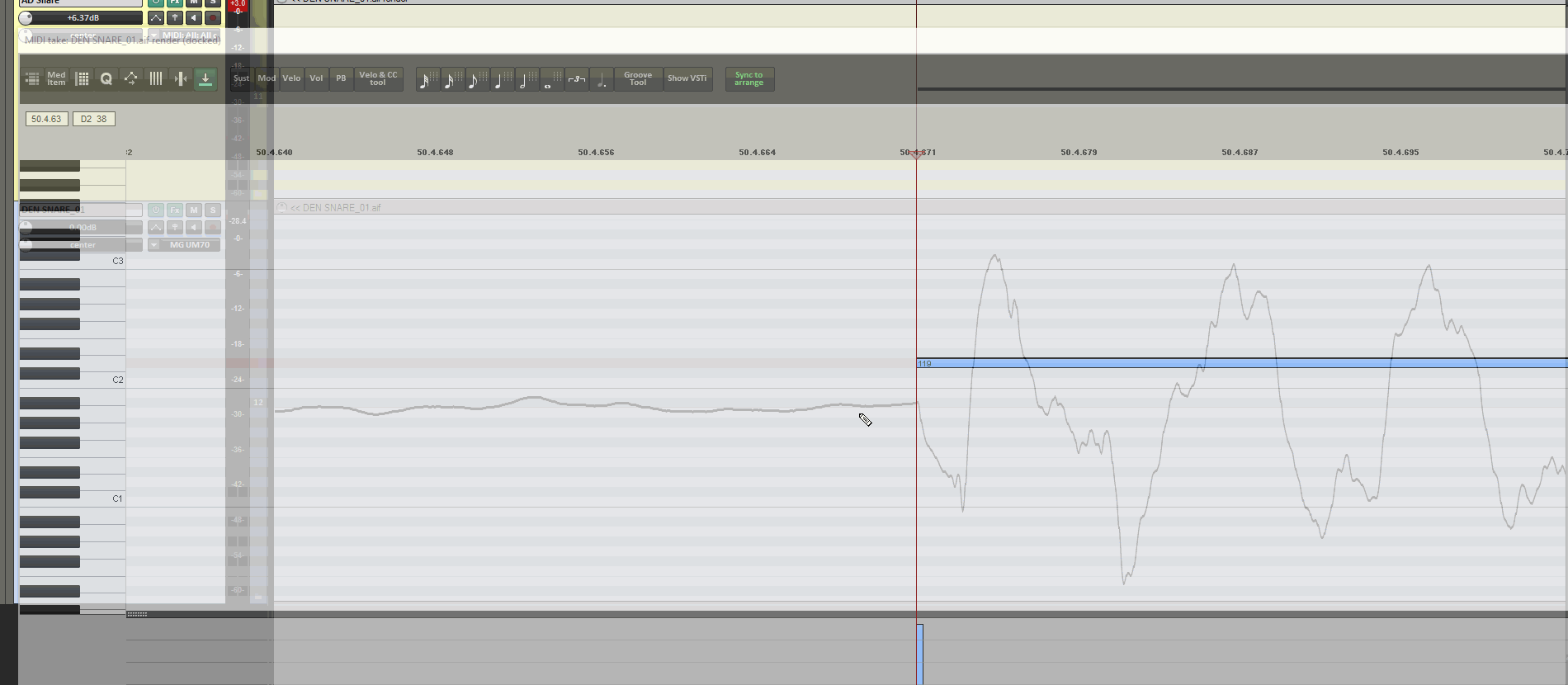Set note length to whole note
Viewport: 1568px width, 685px height.
[551, 80]
